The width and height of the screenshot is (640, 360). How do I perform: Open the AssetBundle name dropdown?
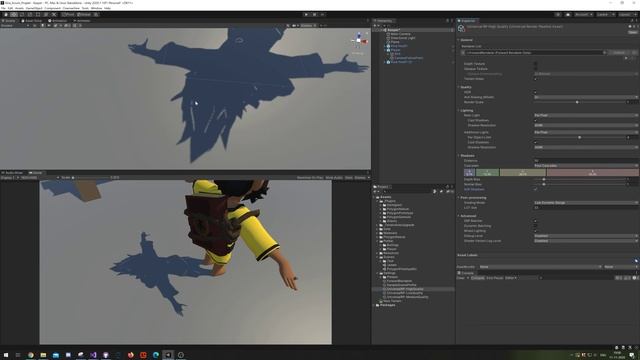tap(540, 267)
